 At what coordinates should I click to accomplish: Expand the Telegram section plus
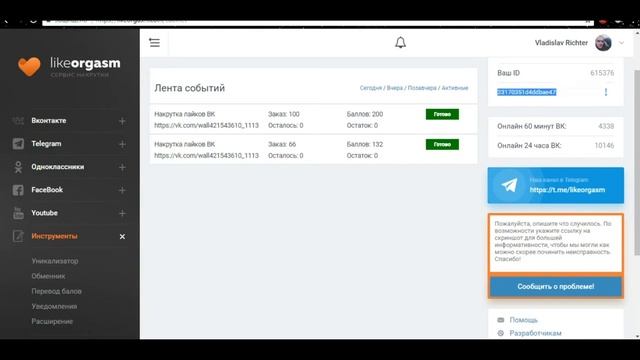tap(122, 144)
